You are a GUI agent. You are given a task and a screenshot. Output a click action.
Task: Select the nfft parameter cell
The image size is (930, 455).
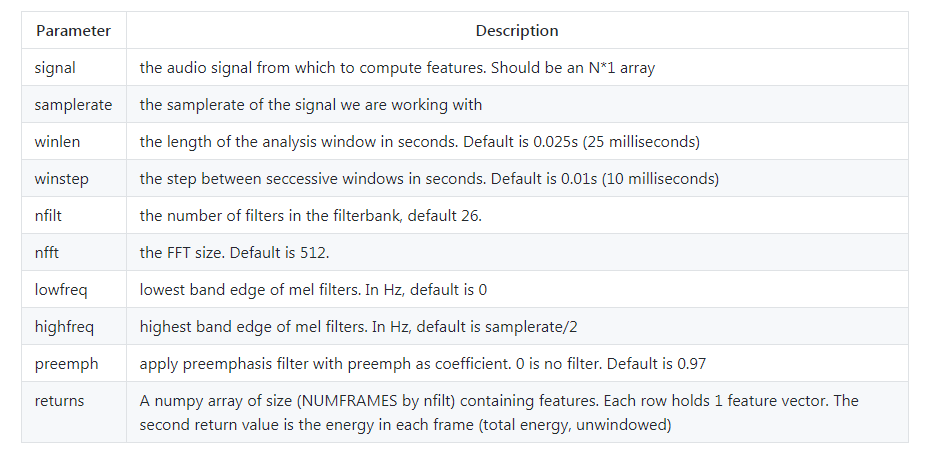(74, 252)
